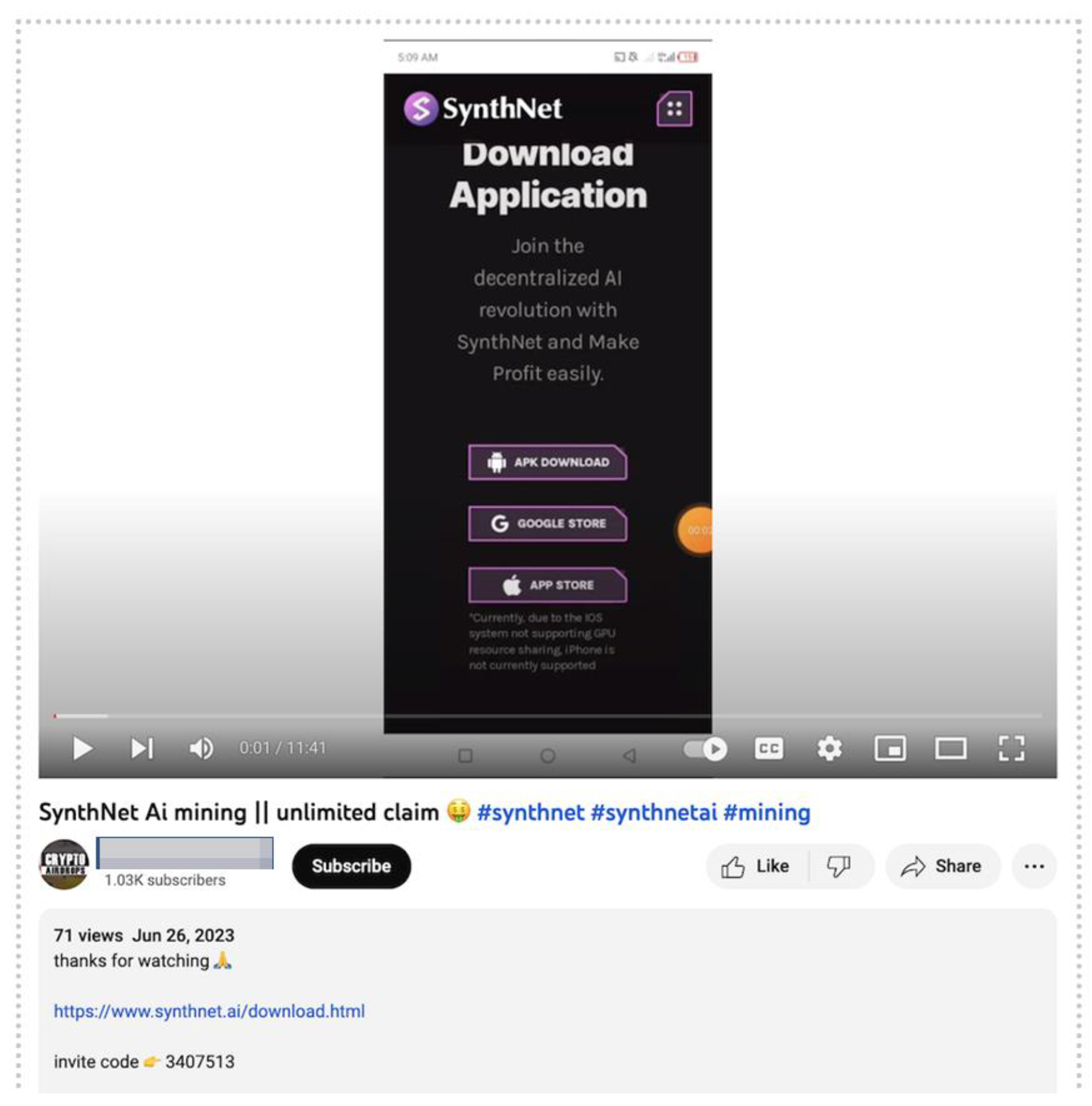Open the #synthnetai hashtag

[x=654, y=813]
